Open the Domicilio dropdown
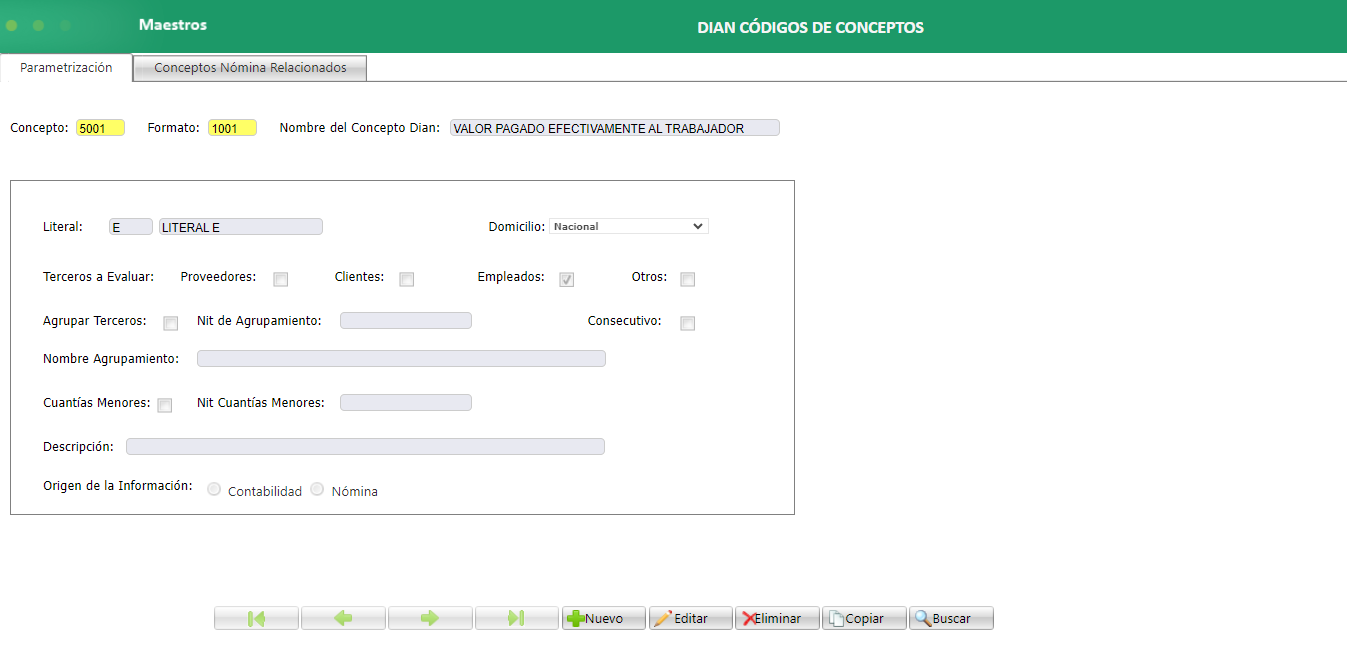Screen dimensions: 1347x661 point(629,226)
